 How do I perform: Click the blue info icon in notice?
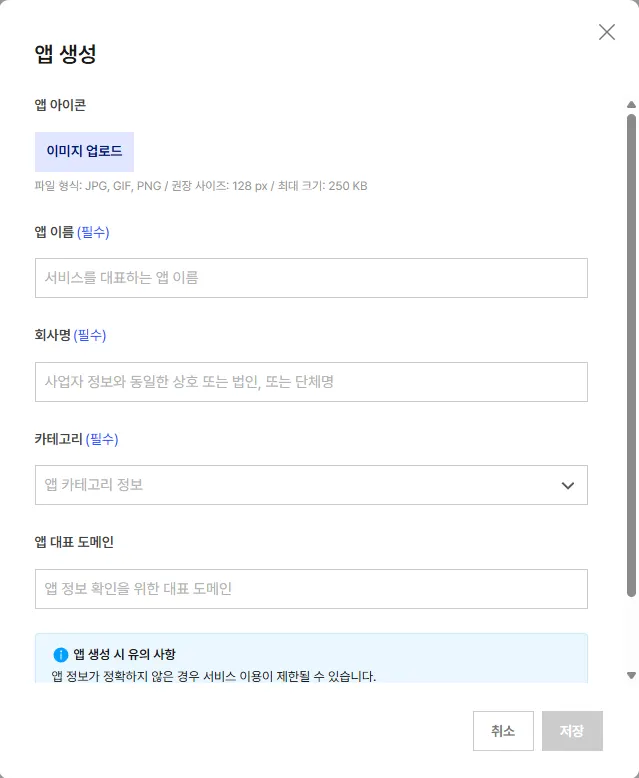tap(61, 655)
